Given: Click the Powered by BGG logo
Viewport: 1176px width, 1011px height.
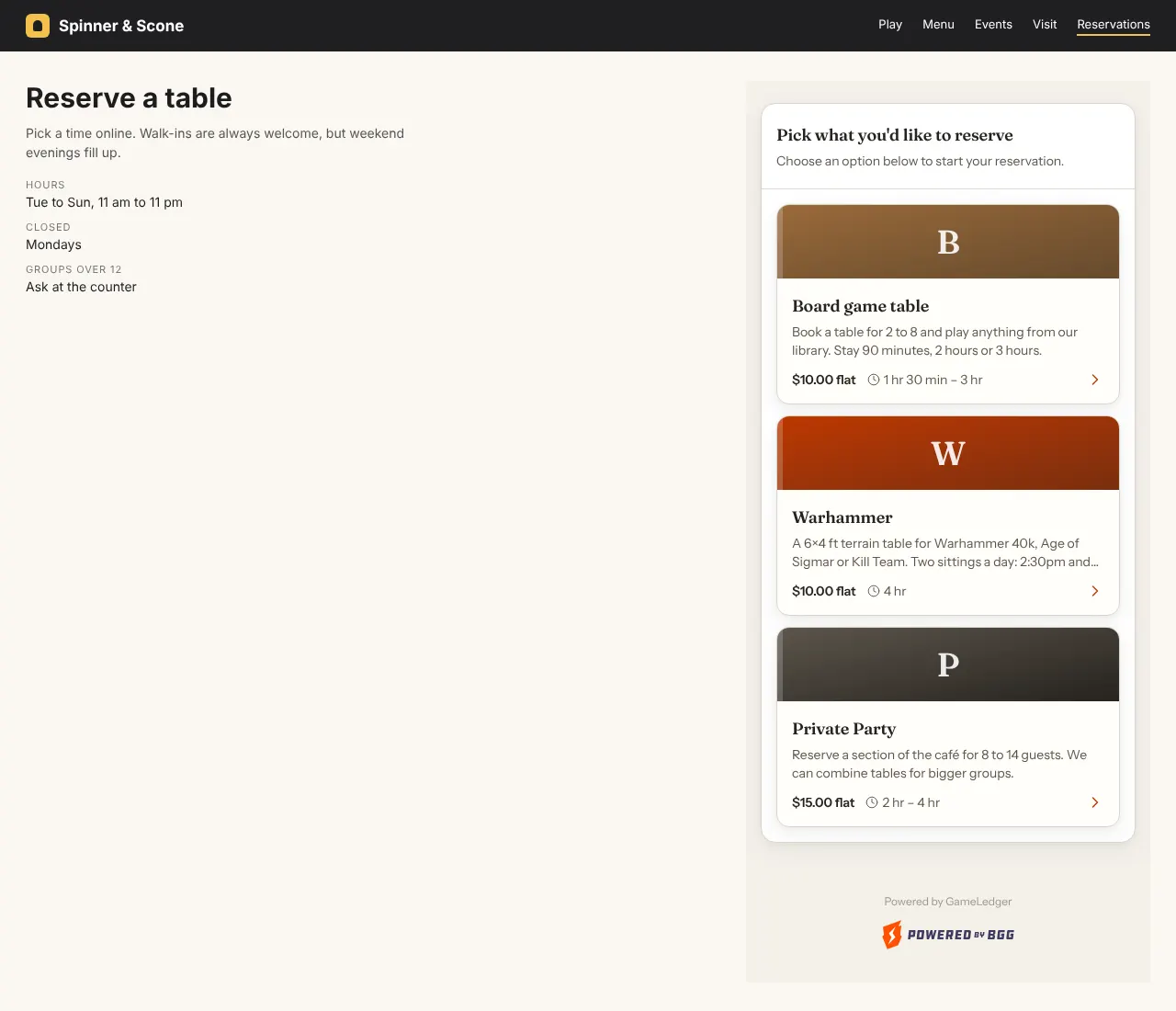Looking at the screenshot, I should [948, 935].
